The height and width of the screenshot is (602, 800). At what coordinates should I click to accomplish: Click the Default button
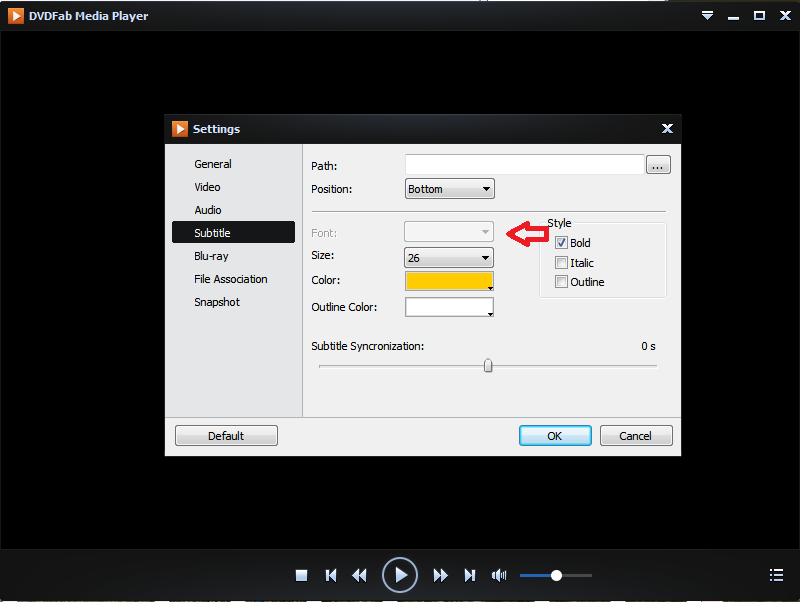tap(226, 436)
